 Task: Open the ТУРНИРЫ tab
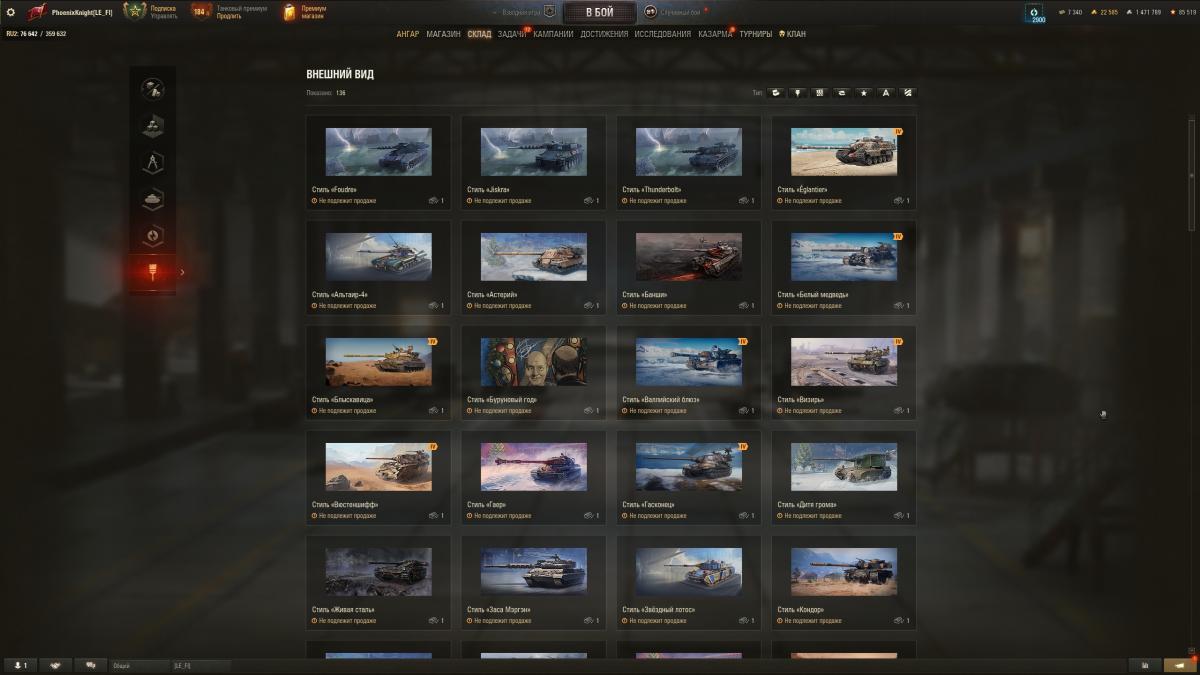click(x=755, y=34)
